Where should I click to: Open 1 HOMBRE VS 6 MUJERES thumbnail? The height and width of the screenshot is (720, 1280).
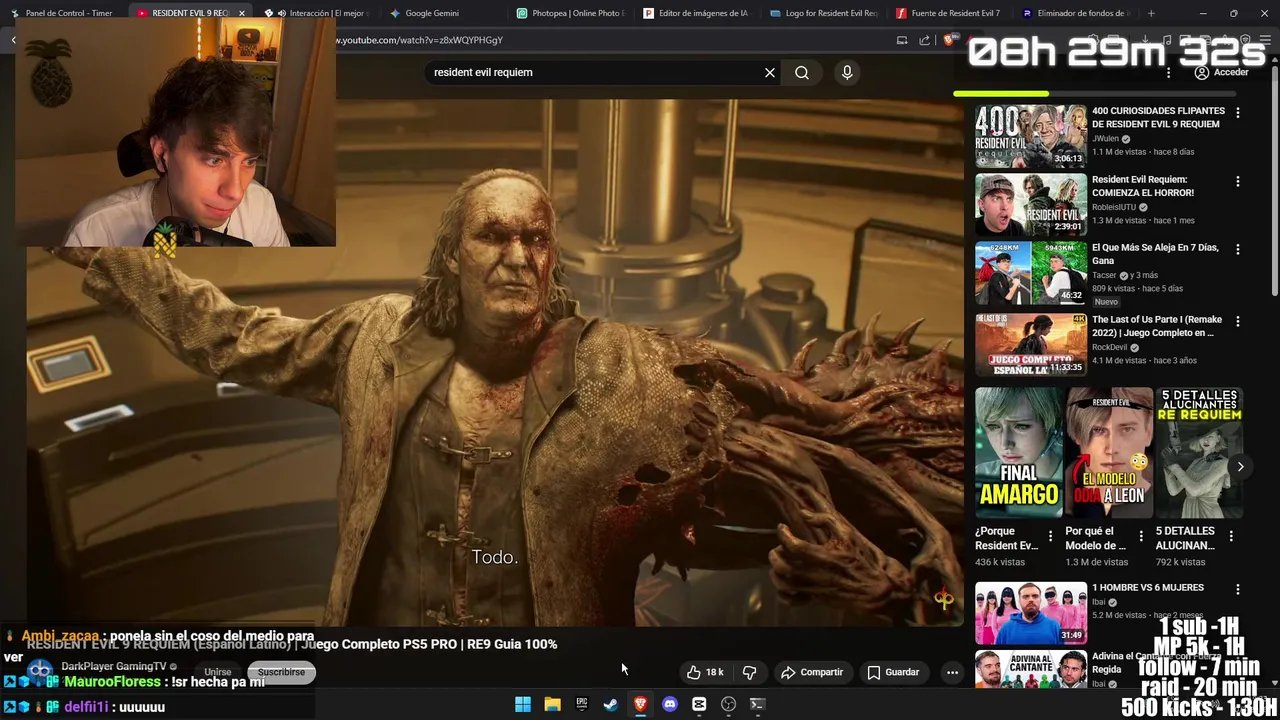[1030, 613]
